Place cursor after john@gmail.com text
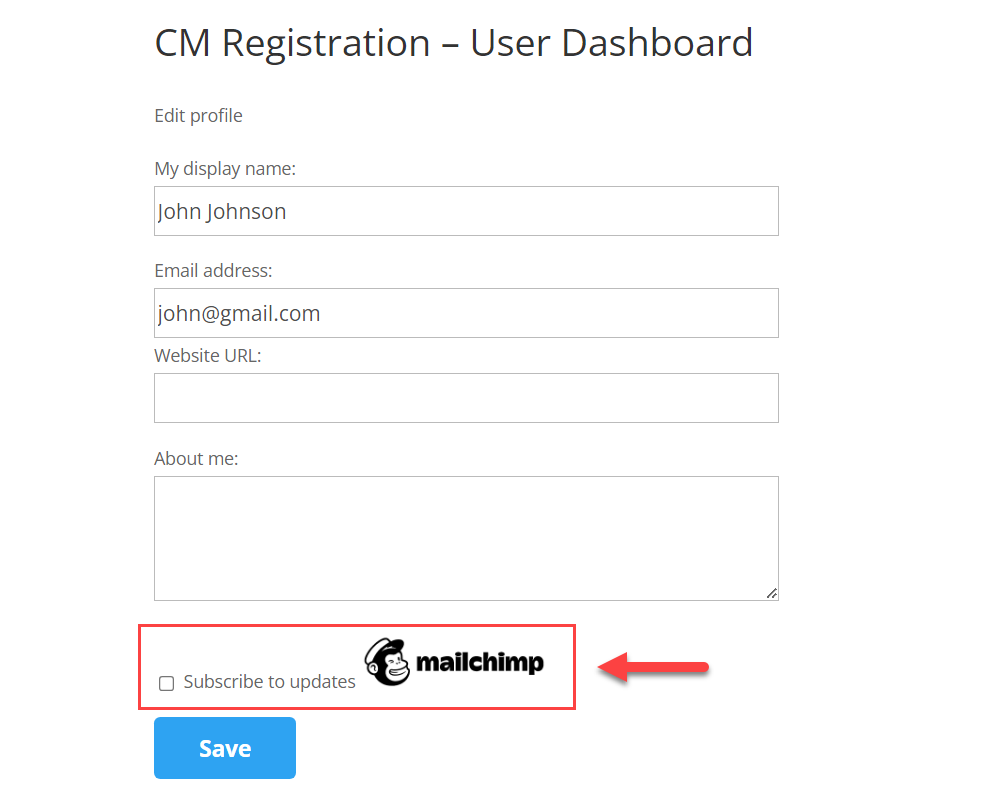1000x800 pixels. [x=321, y=314]
